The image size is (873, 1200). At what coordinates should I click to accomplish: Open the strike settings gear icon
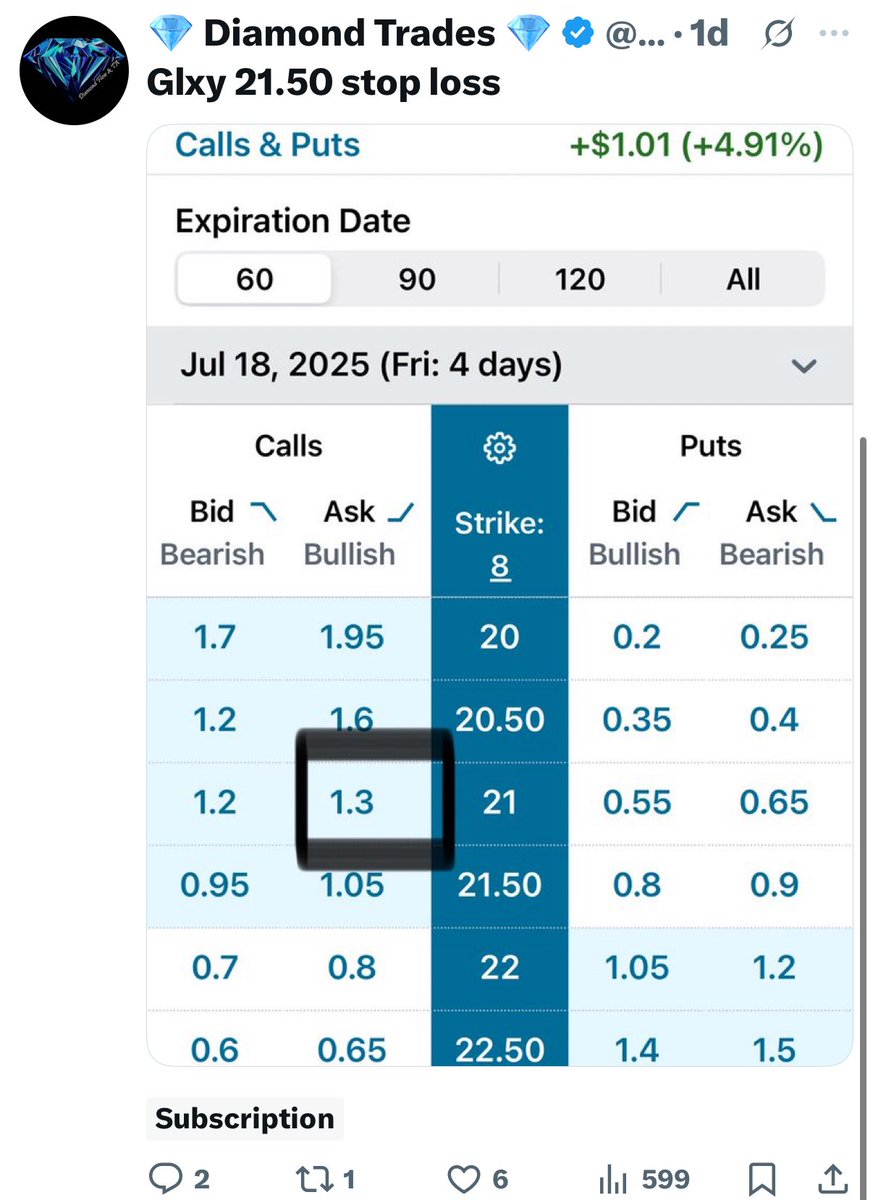[499, 448]
